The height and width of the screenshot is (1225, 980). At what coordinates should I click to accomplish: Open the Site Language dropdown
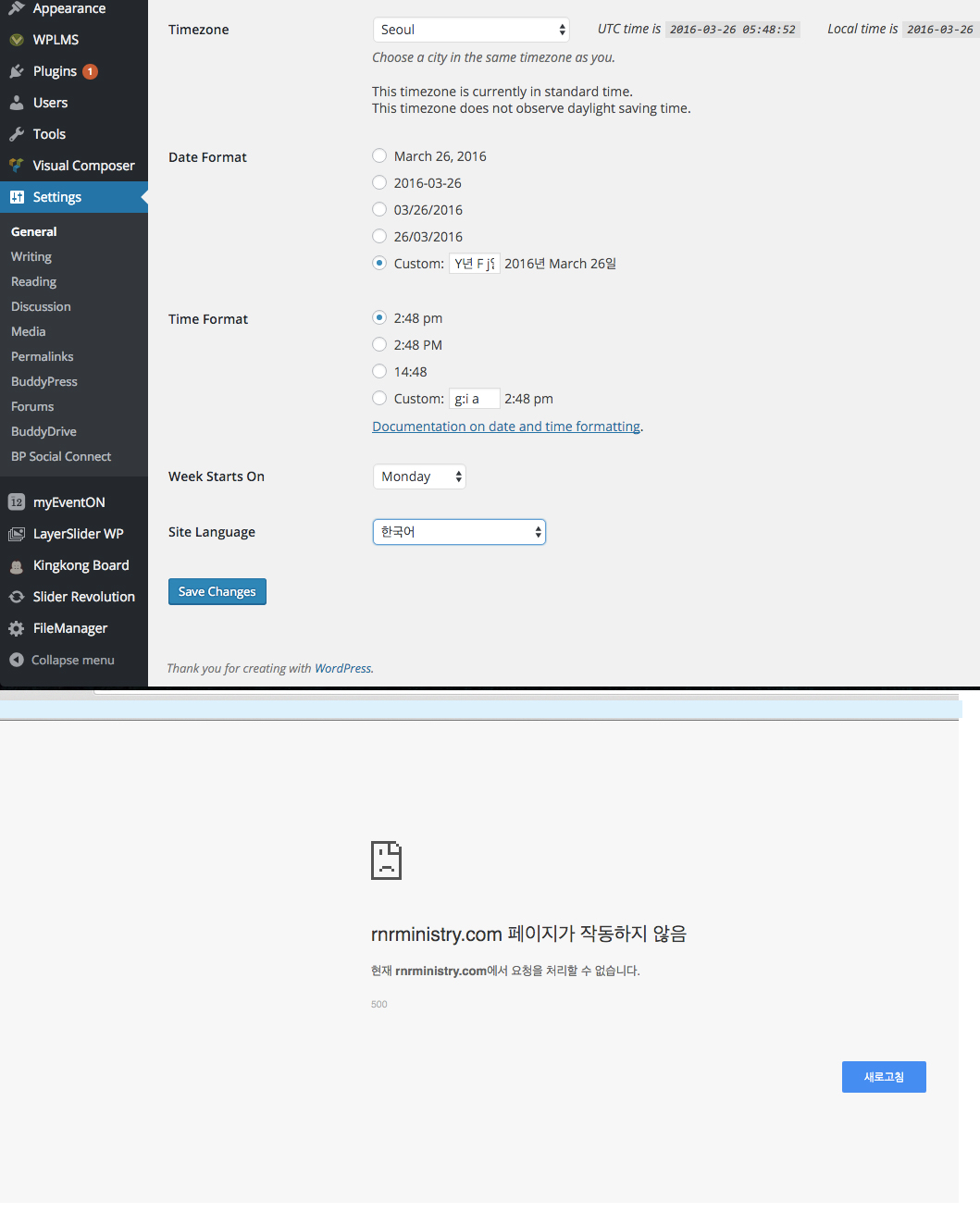pos(459,532)
